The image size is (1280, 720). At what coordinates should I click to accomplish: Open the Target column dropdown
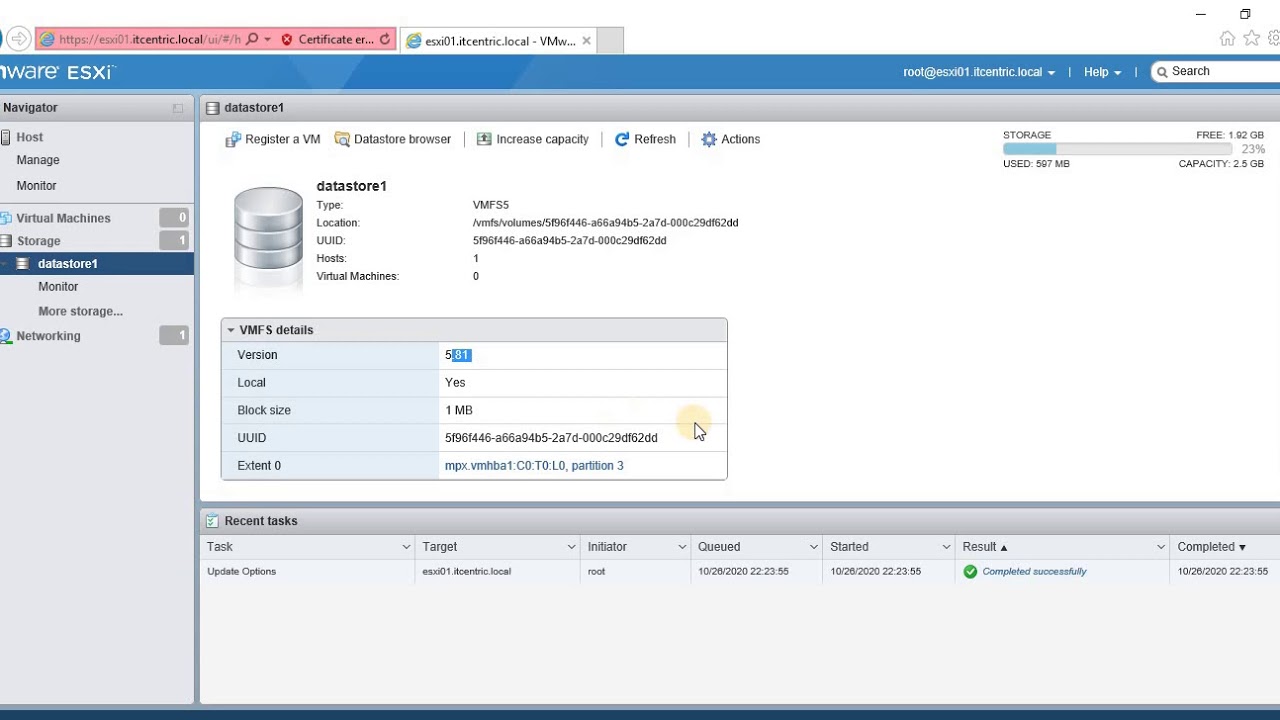click(x=571, y=547)
